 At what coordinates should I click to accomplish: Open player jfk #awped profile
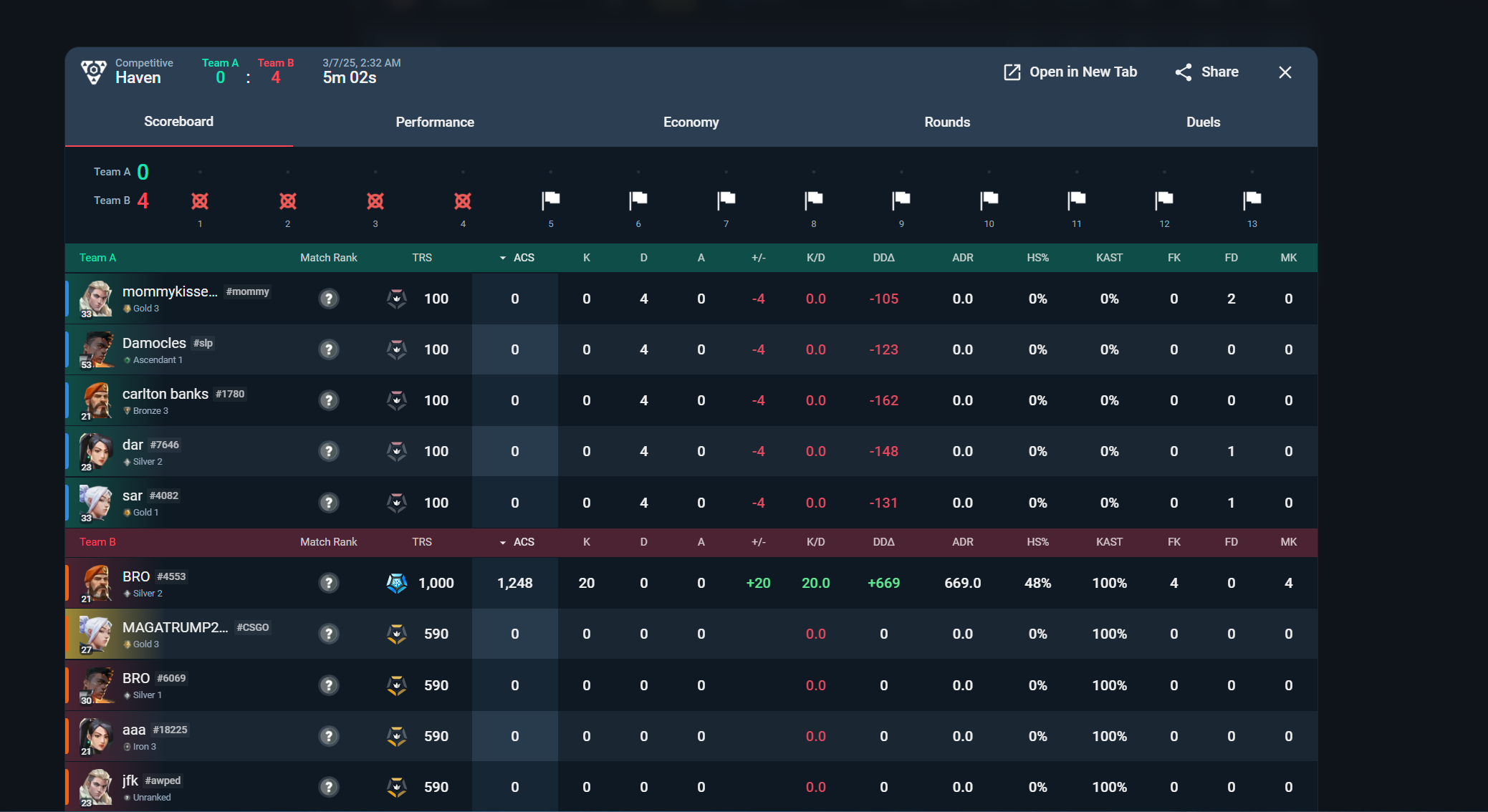pos(130,780)
